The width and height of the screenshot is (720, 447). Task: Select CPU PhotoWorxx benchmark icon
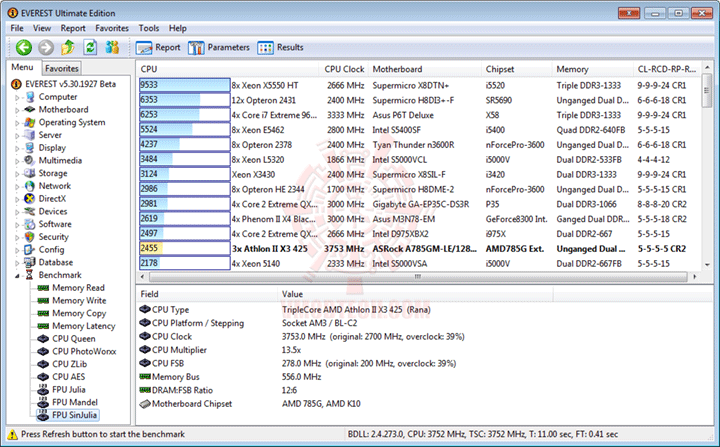43,351
